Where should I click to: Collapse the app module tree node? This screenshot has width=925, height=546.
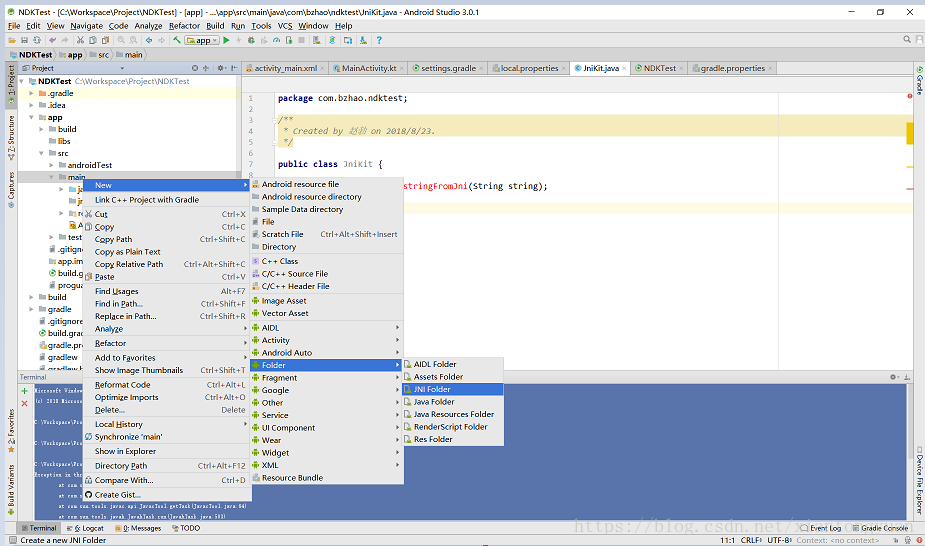point(31,117)
